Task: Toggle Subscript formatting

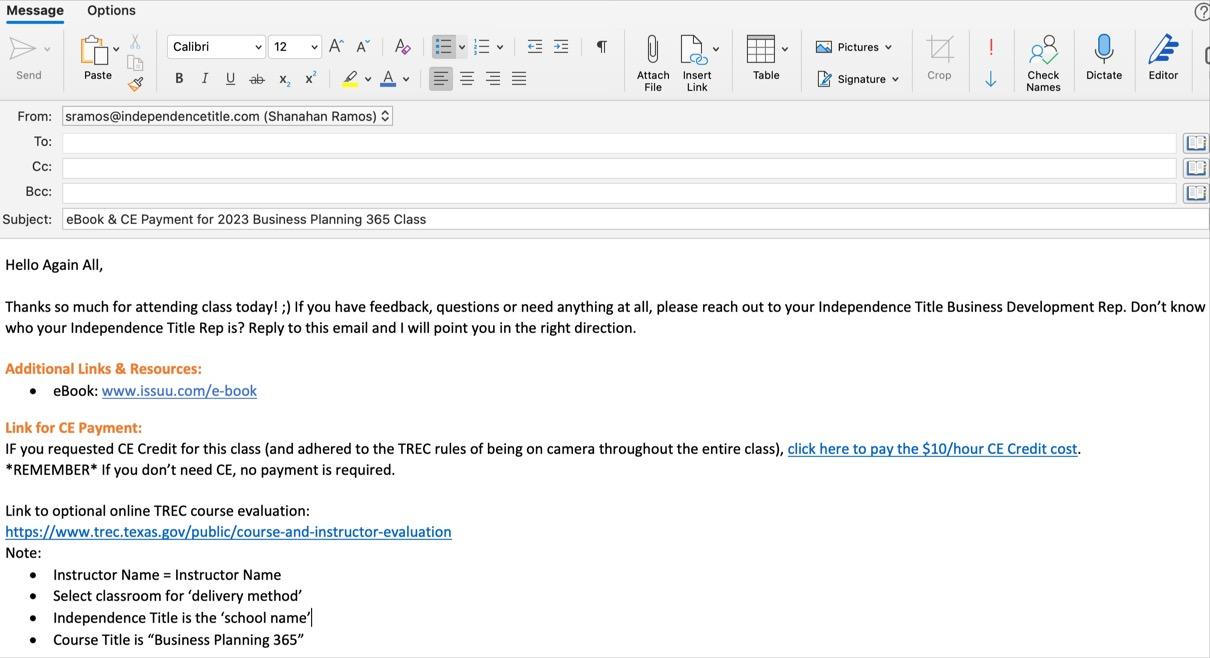Action: (x=285, y=79)
